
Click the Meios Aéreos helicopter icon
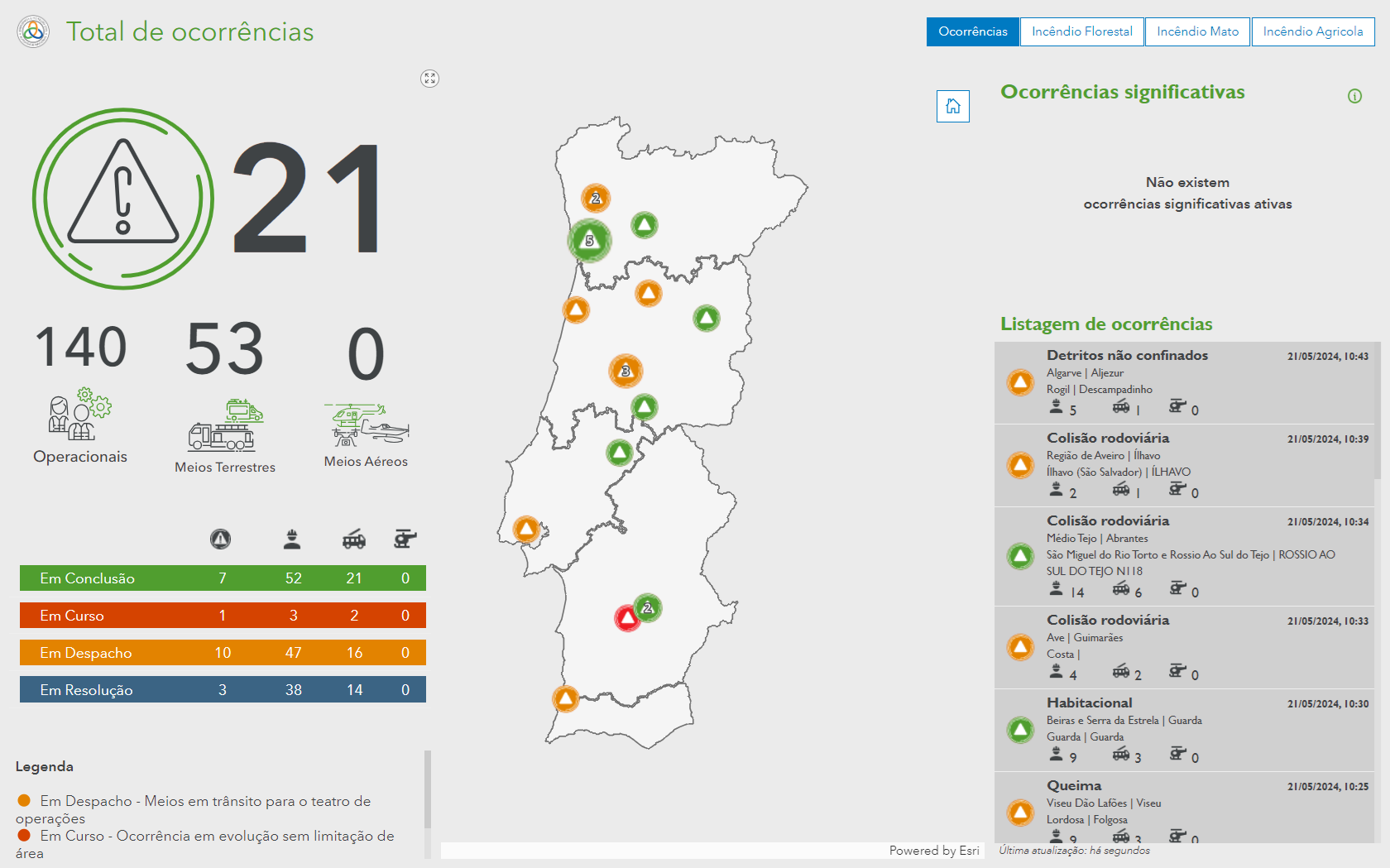tap(366, 424)
